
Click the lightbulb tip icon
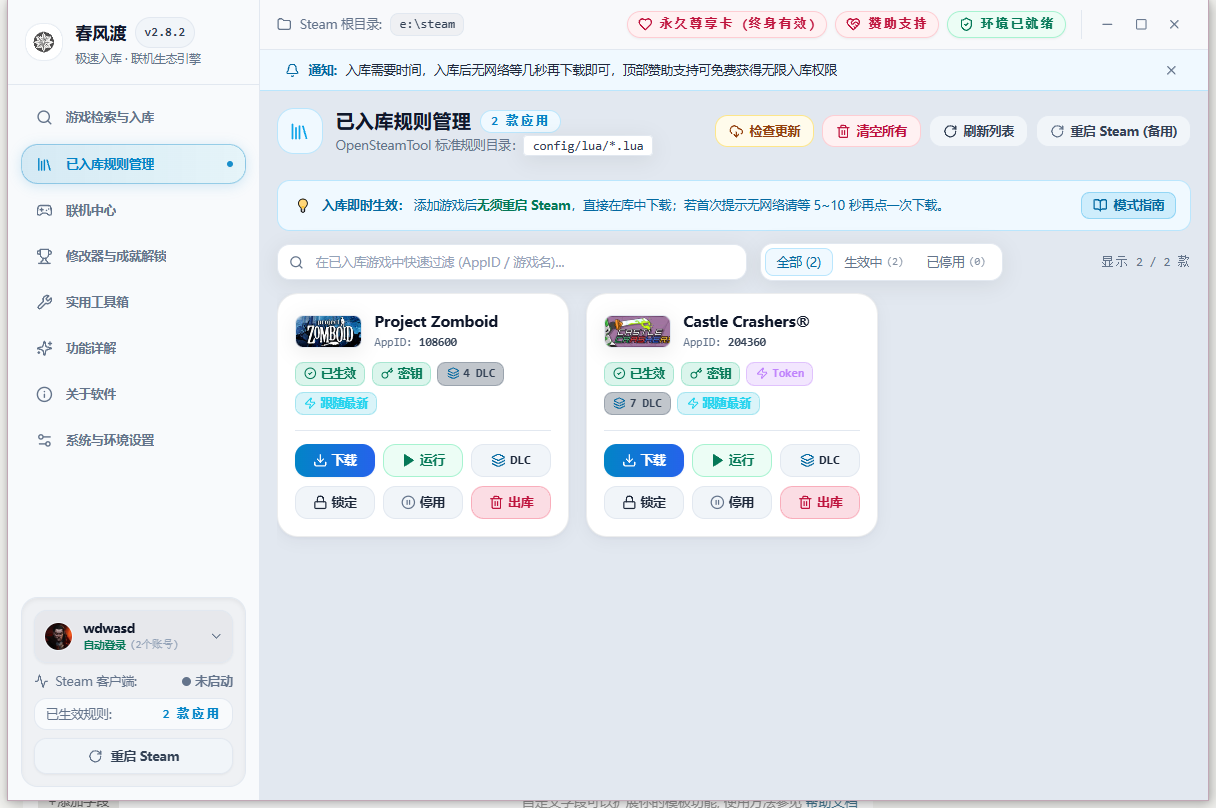(303, 205)
